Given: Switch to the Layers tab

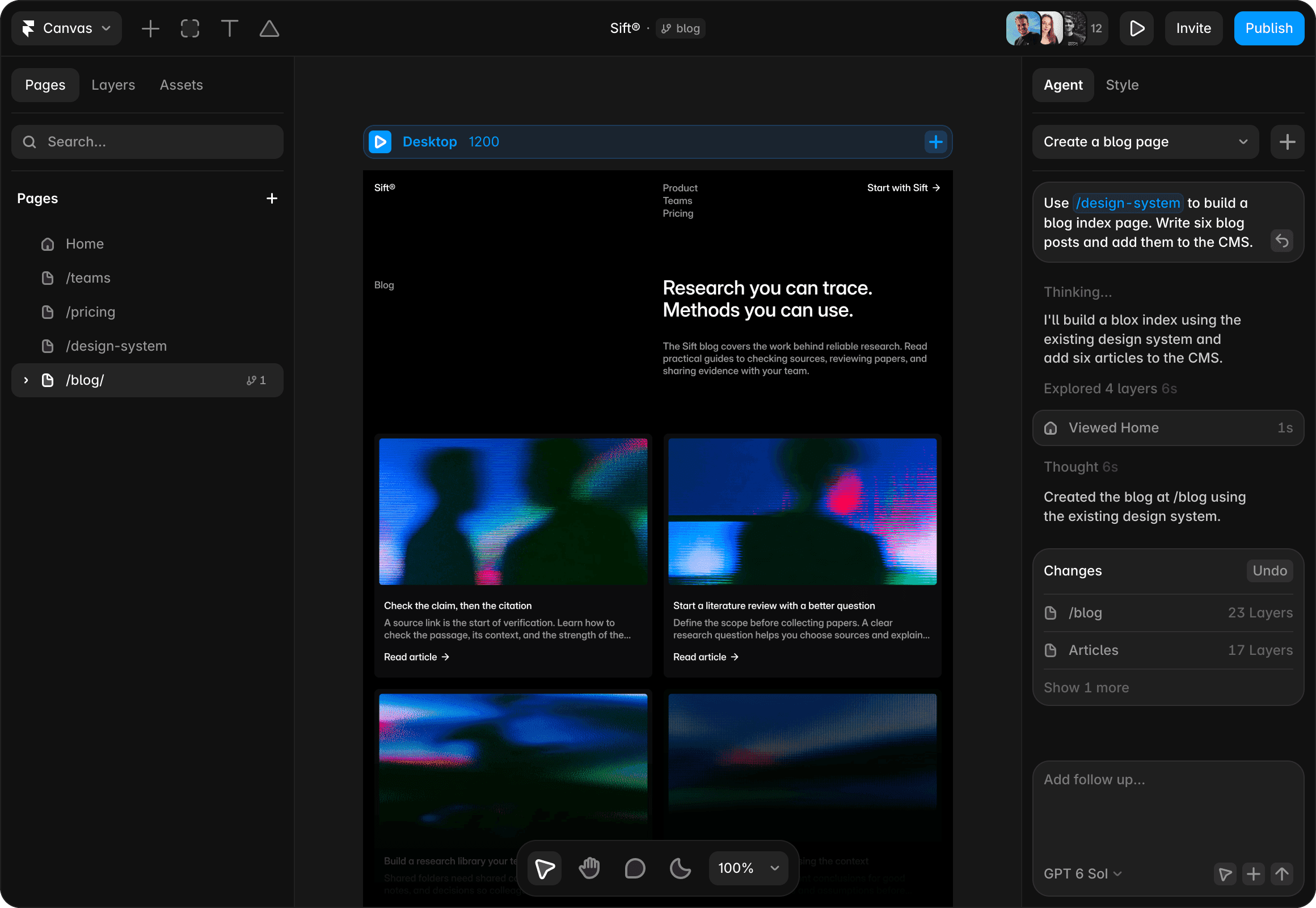Looking at the screenshot, I should 113,85.
